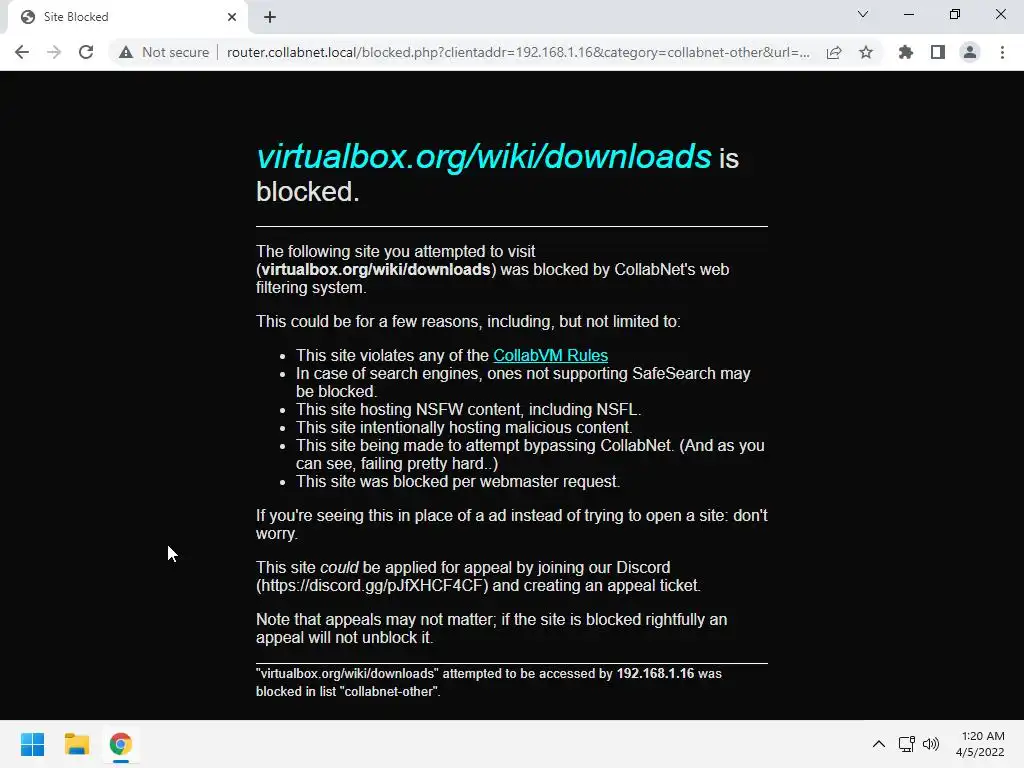Open the Windows Start menu
The width and height of the screenshot is (1024, 768).
pyautogui.click(x=33, y=744)
